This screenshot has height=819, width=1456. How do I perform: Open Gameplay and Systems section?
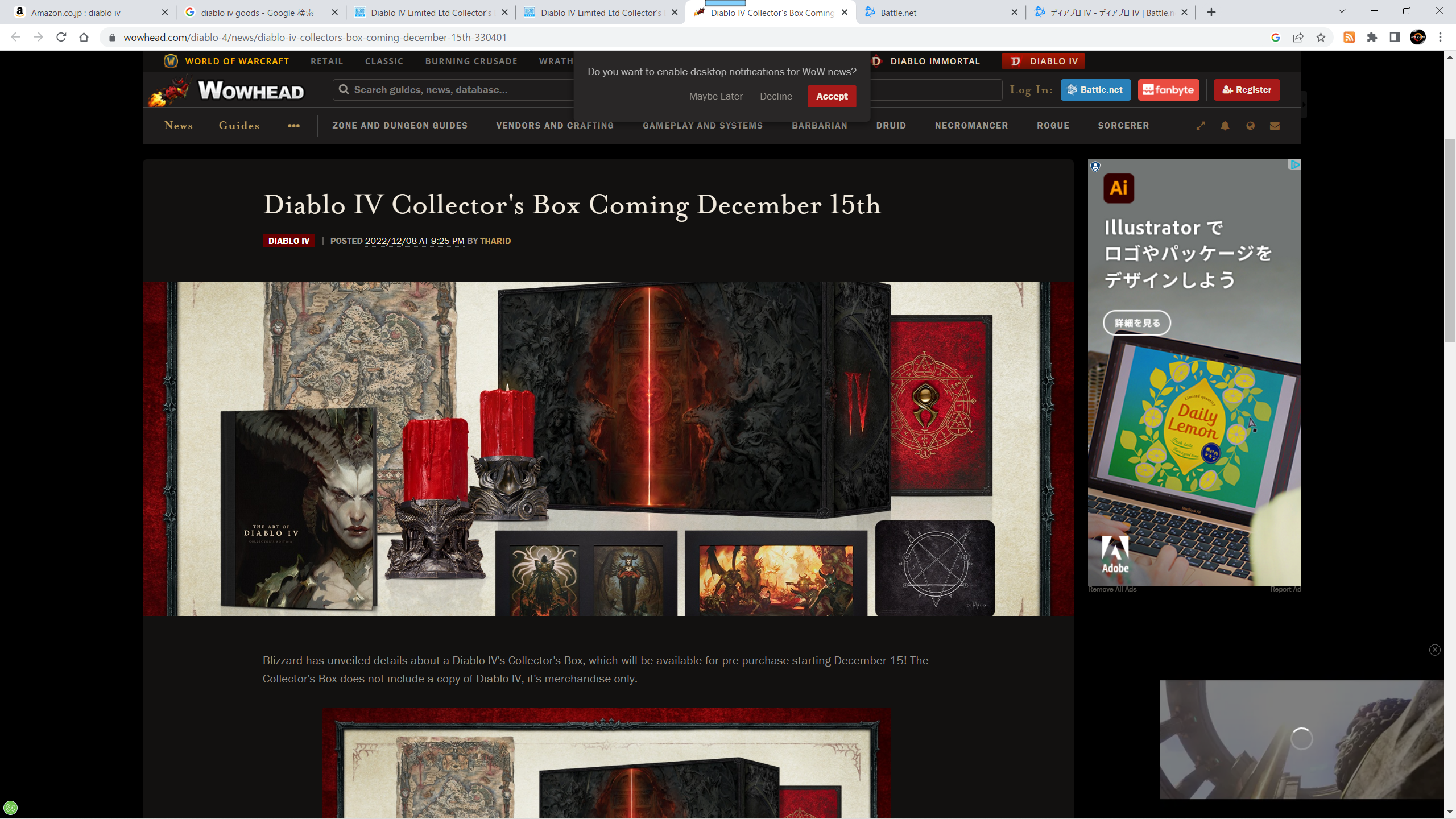[703, 126]
